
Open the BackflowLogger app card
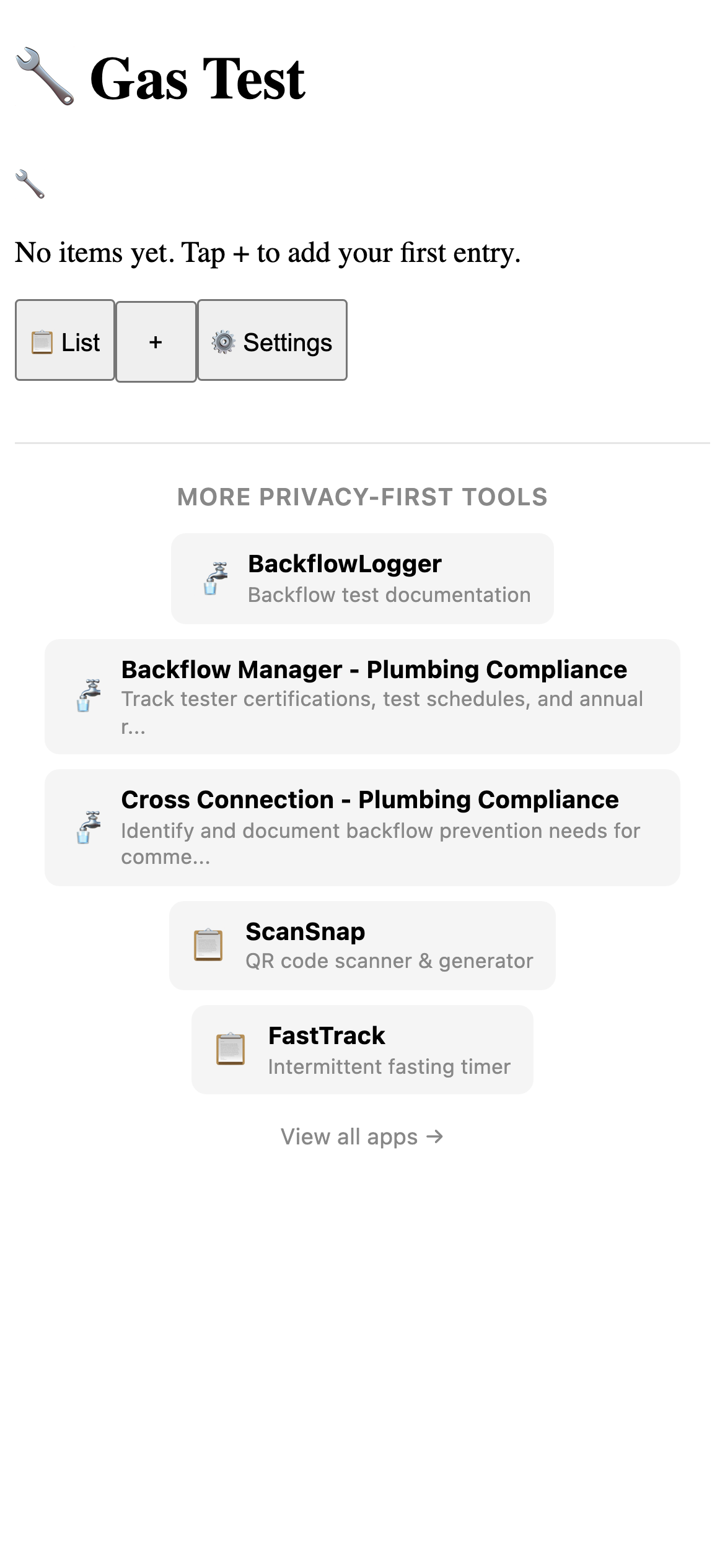362,578
